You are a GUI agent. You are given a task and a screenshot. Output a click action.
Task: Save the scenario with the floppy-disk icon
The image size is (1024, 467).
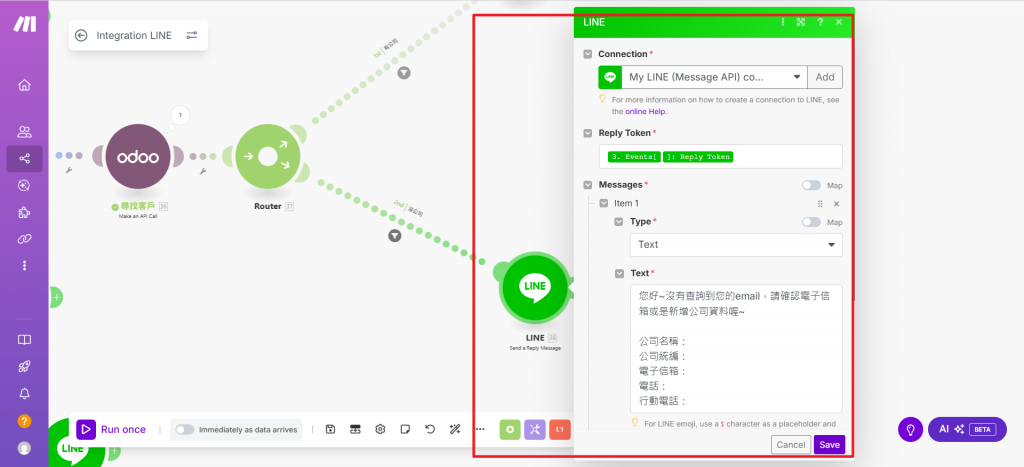(330, 429)
